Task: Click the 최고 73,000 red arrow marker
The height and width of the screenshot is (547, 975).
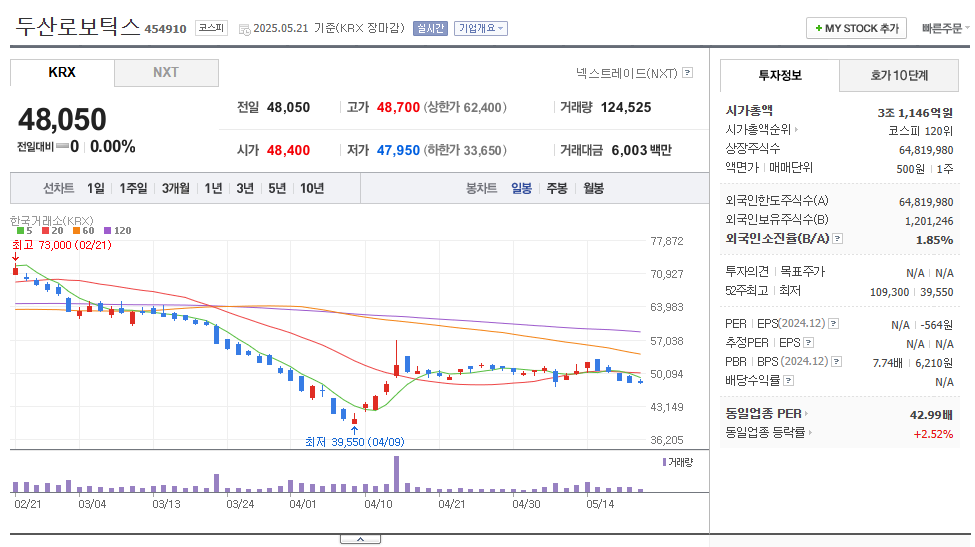Action: tap(16, 257)
